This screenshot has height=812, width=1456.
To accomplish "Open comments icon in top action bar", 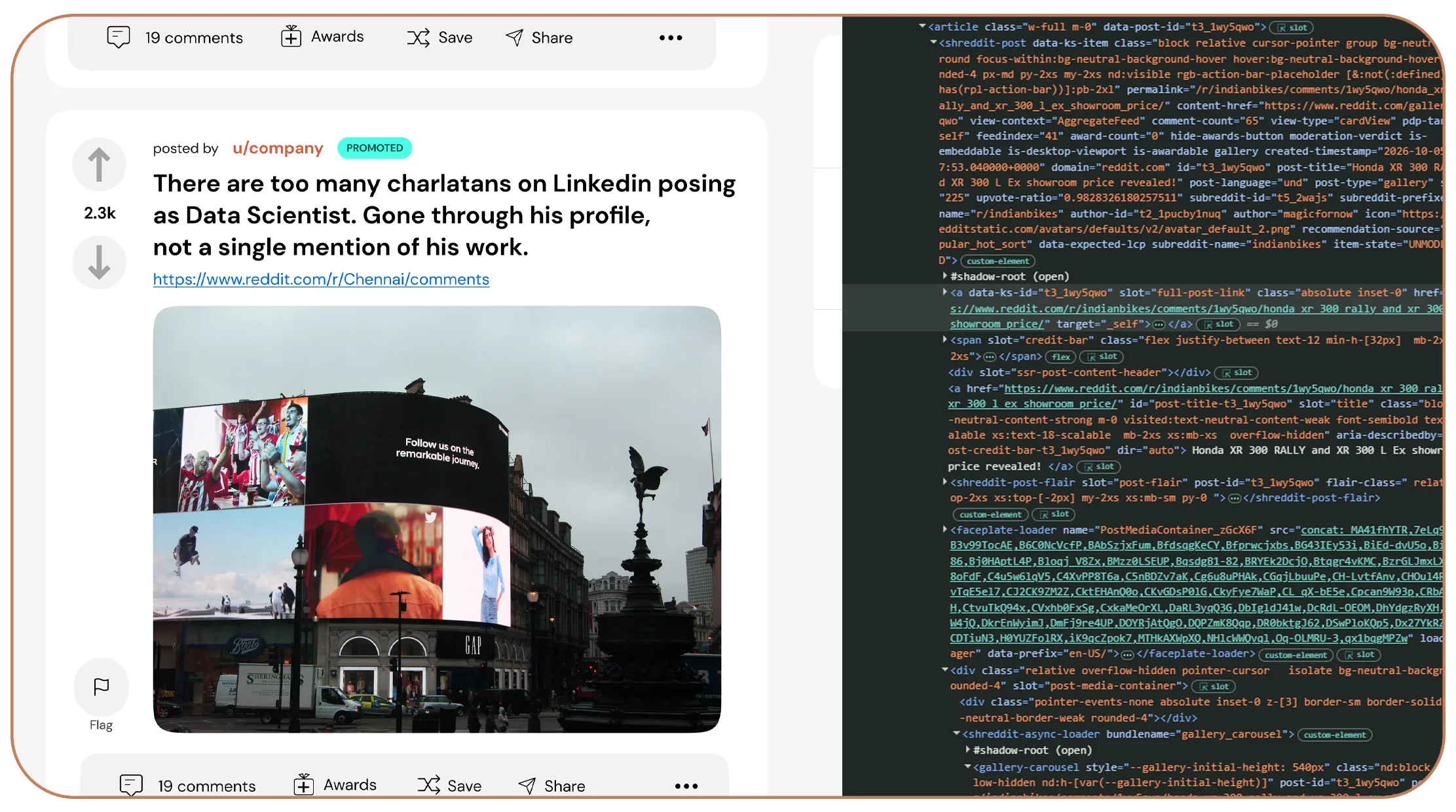I will [x=119, y=37].
